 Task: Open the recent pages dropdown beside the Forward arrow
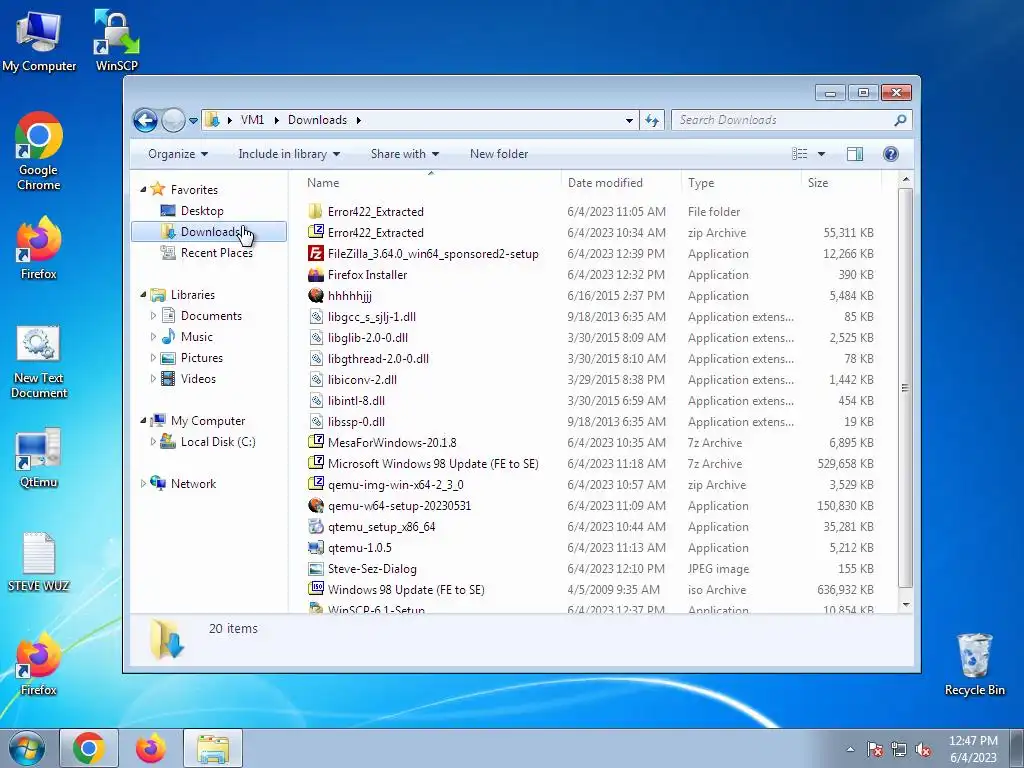[193, 121]
